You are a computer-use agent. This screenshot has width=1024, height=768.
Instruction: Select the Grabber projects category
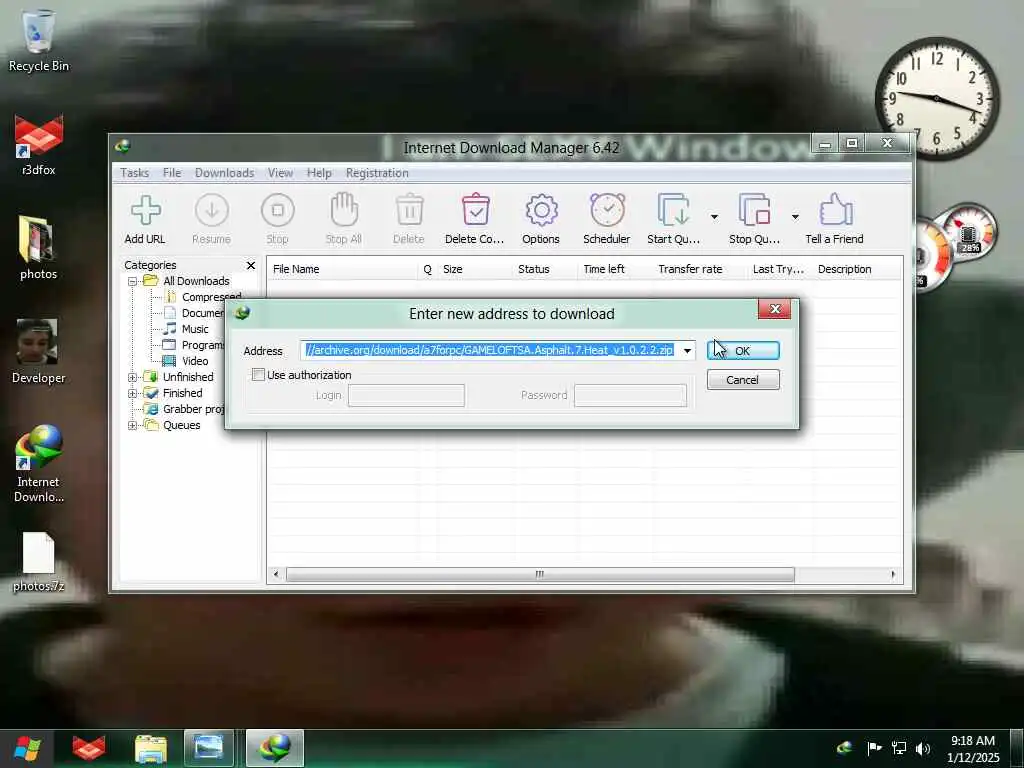tap(193, 409)
